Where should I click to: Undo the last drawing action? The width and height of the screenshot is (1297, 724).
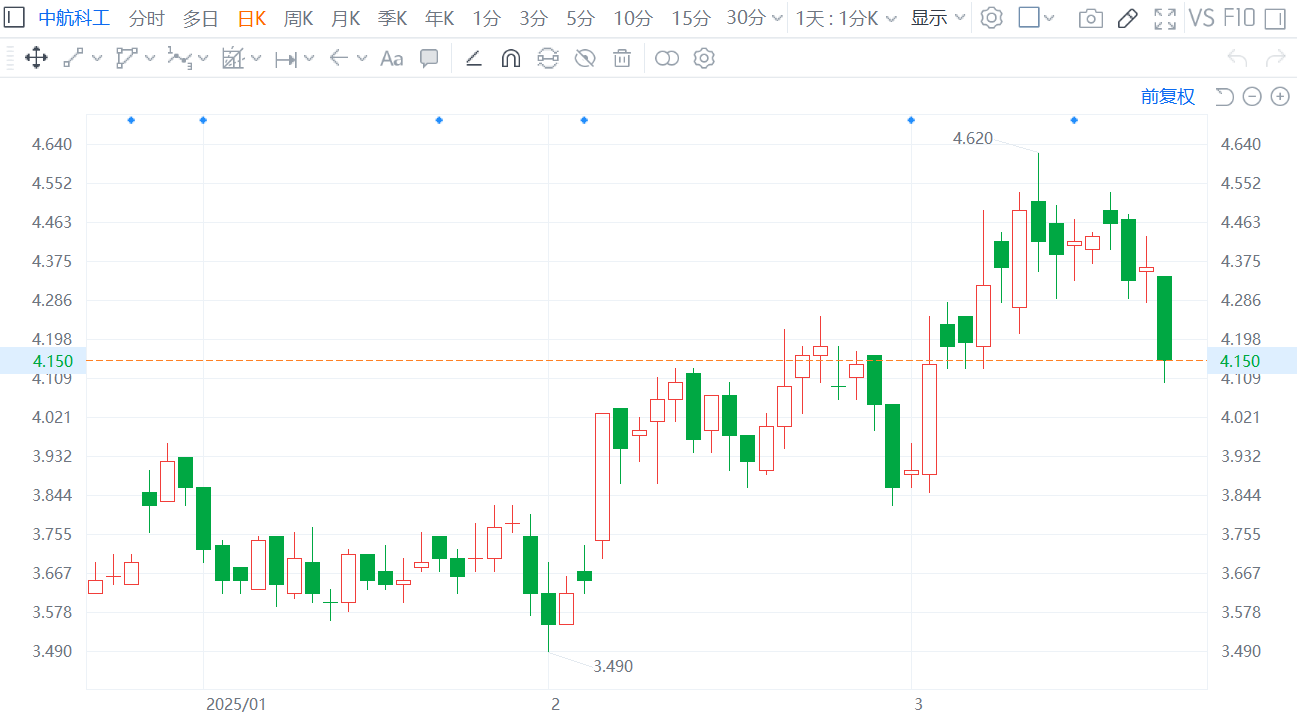(x=1238, y=58)
